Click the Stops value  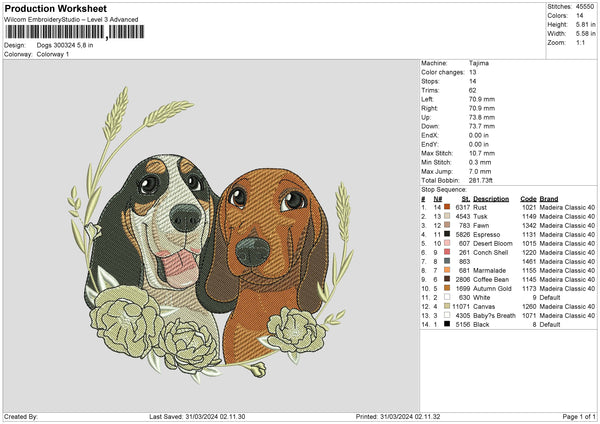coord(473,81)
